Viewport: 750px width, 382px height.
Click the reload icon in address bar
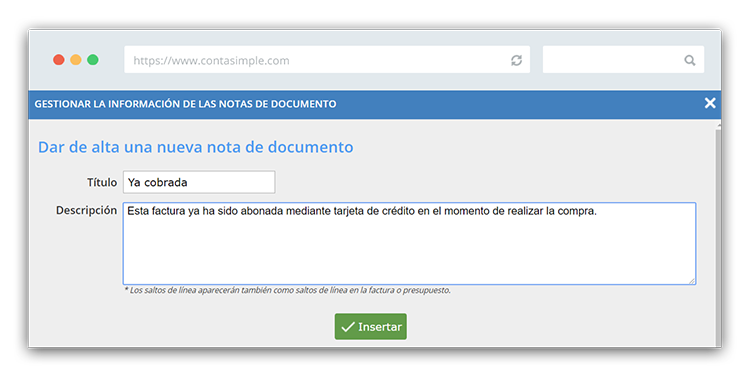tap(516, 60)
